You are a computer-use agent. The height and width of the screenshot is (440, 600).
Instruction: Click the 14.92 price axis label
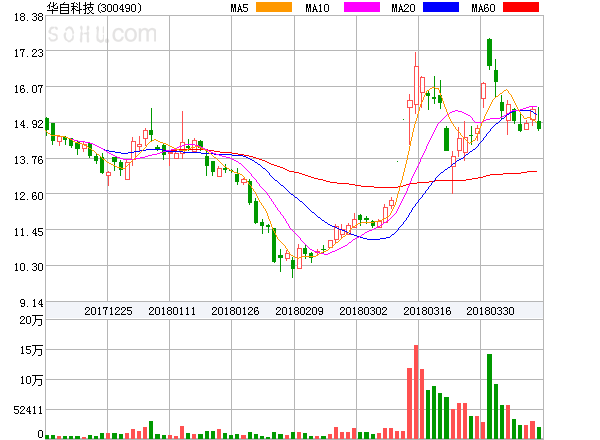coord(29,124)
